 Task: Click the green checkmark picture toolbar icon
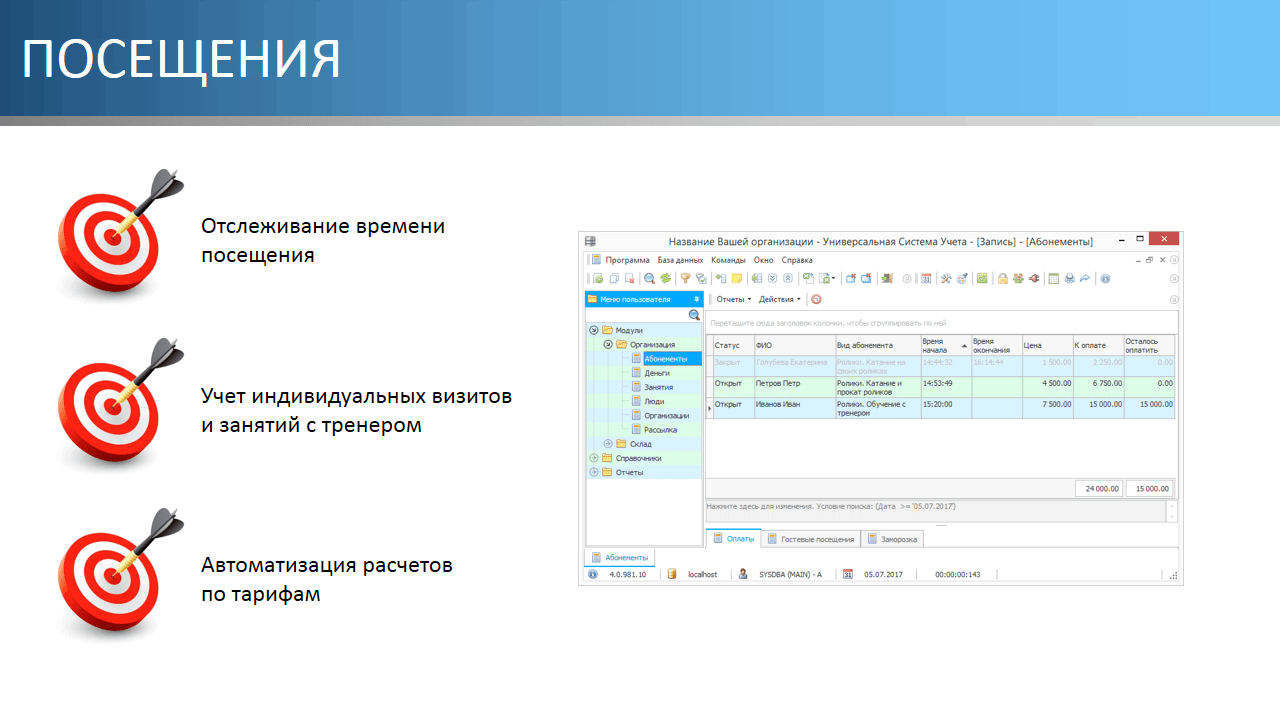point(982,278)
